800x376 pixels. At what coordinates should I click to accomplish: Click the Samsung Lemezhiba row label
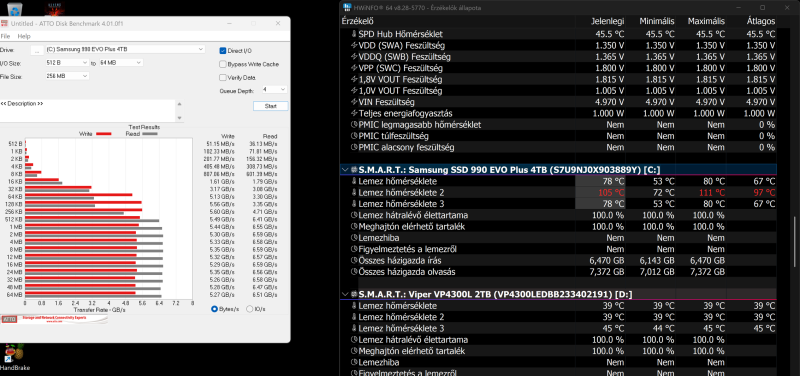pos(379,238)
